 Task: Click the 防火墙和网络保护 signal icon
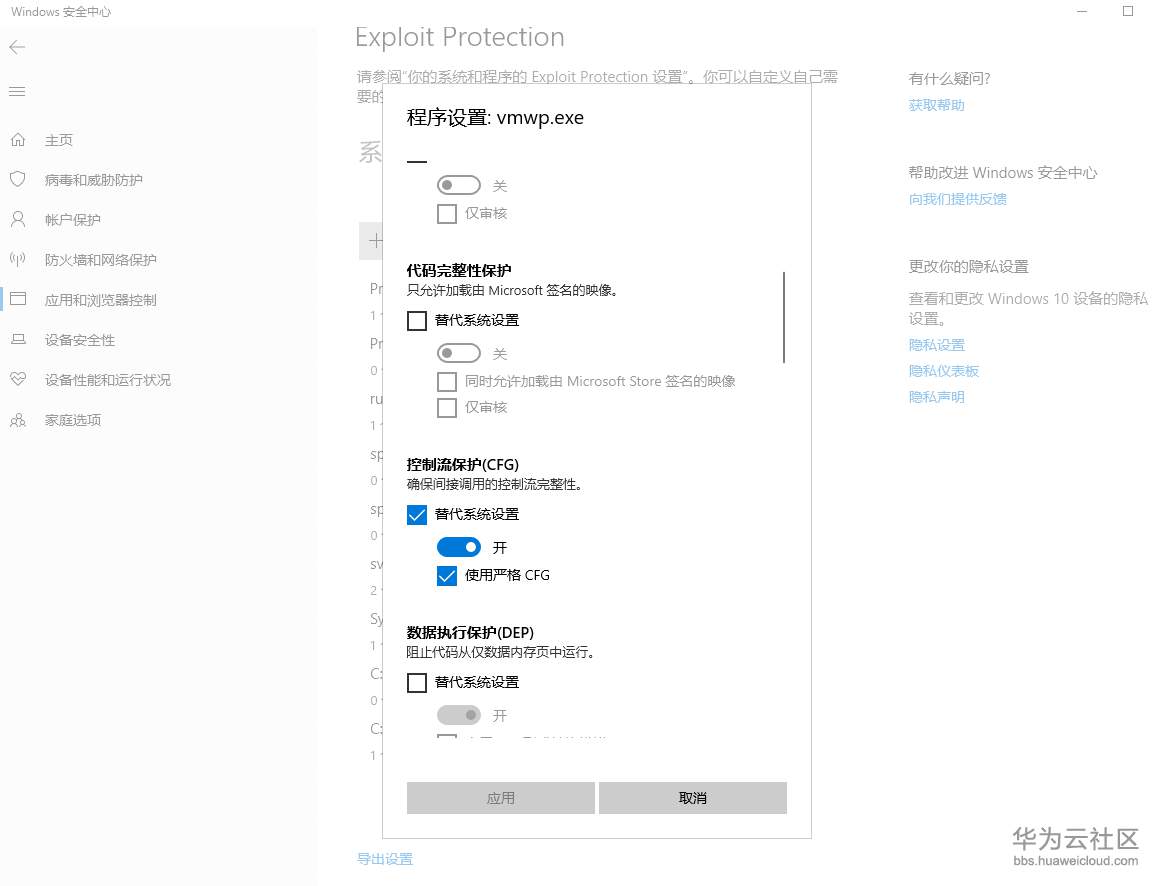(17, 260)
